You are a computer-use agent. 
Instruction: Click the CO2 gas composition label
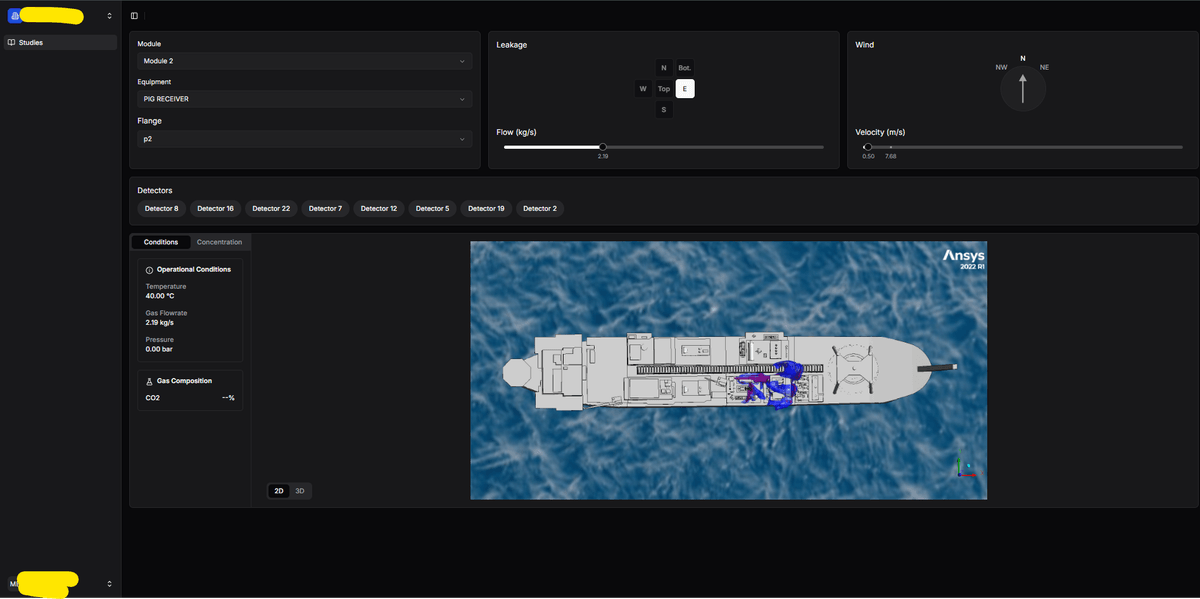[152, 398]
